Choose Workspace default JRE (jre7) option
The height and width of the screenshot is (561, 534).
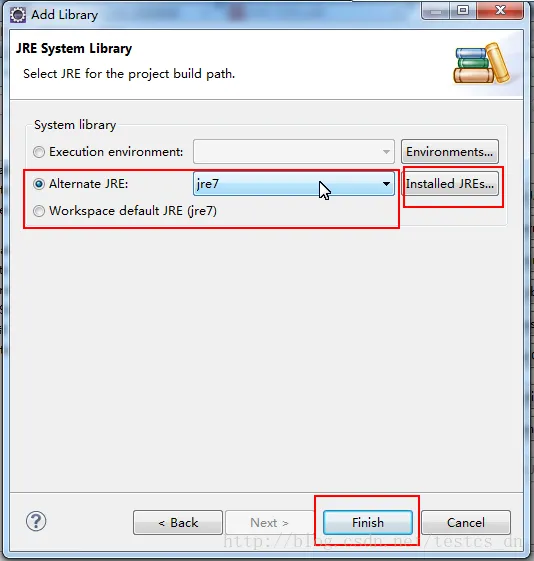[x=125, y=211]
